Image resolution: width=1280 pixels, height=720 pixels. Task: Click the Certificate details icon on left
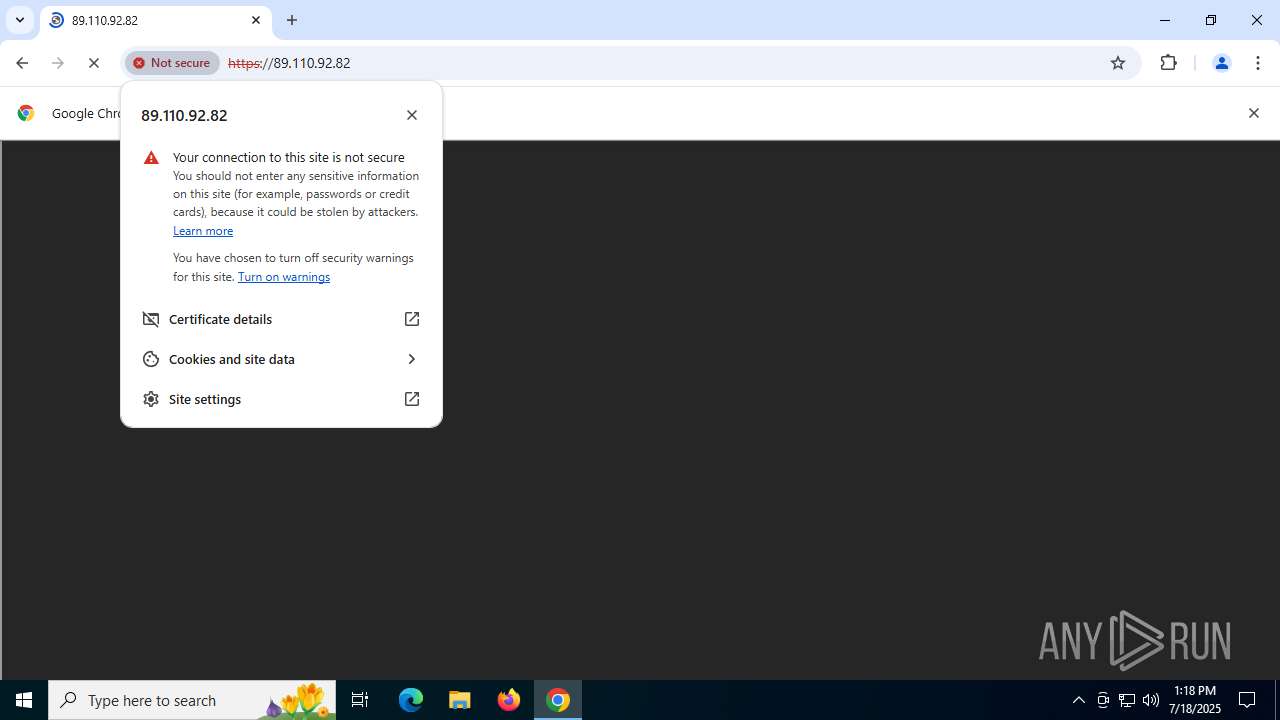pyautogui.click(x=151, y=319)
